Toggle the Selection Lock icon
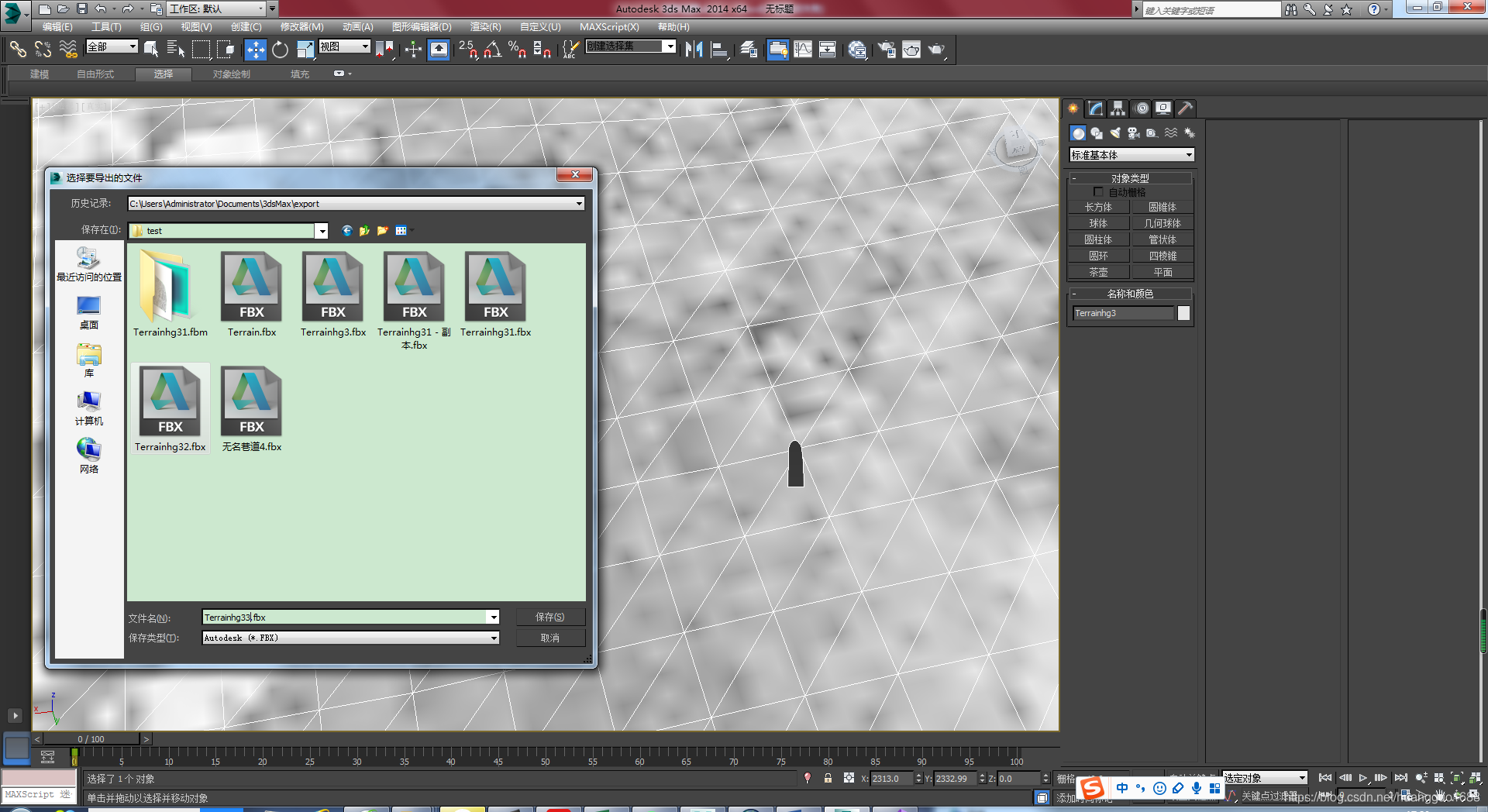Viewport: 1488px width, 812px height. coord(828,778)
